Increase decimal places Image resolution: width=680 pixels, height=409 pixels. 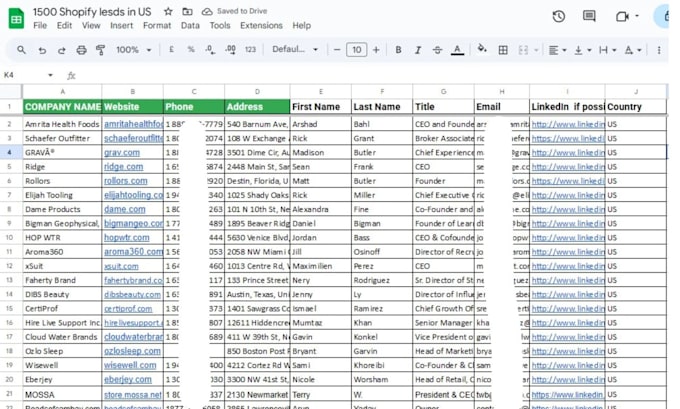coord(231,50)
